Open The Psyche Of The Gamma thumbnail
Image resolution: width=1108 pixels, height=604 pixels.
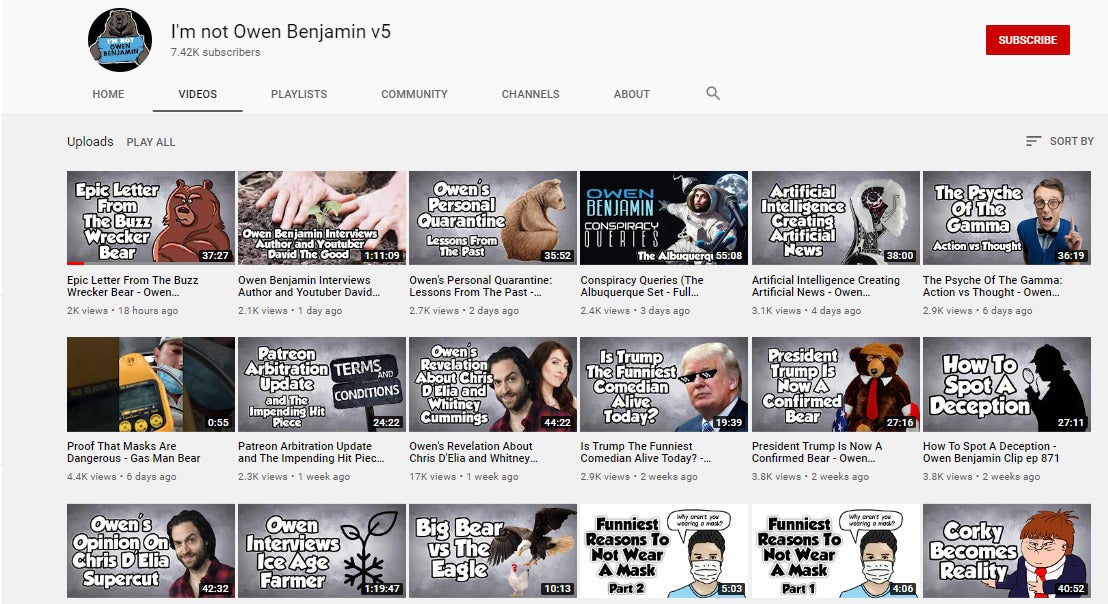(x=1006, y=218)
